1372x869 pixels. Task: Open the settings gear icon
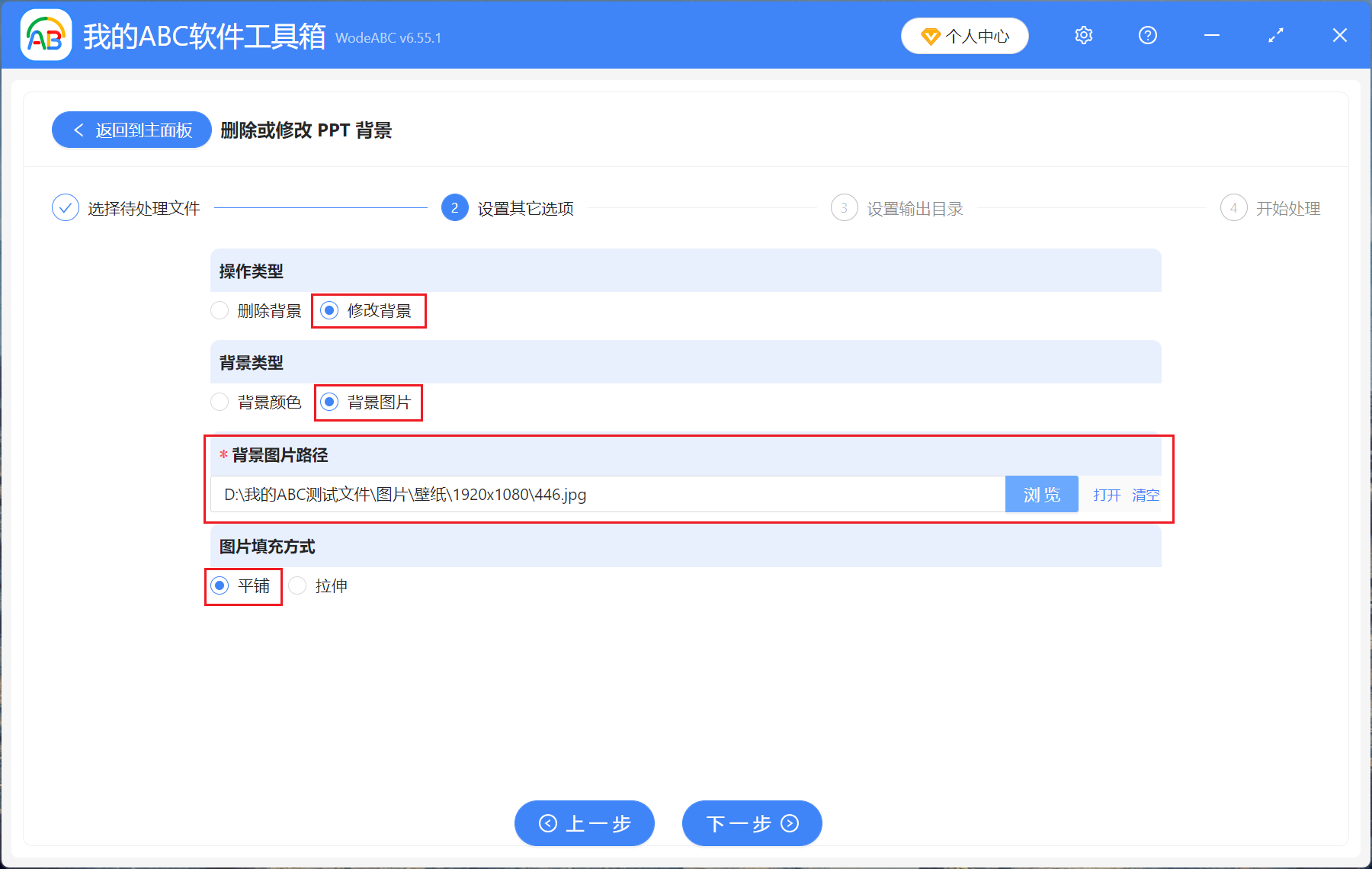pyautogui.click(x=1083, y=35)
